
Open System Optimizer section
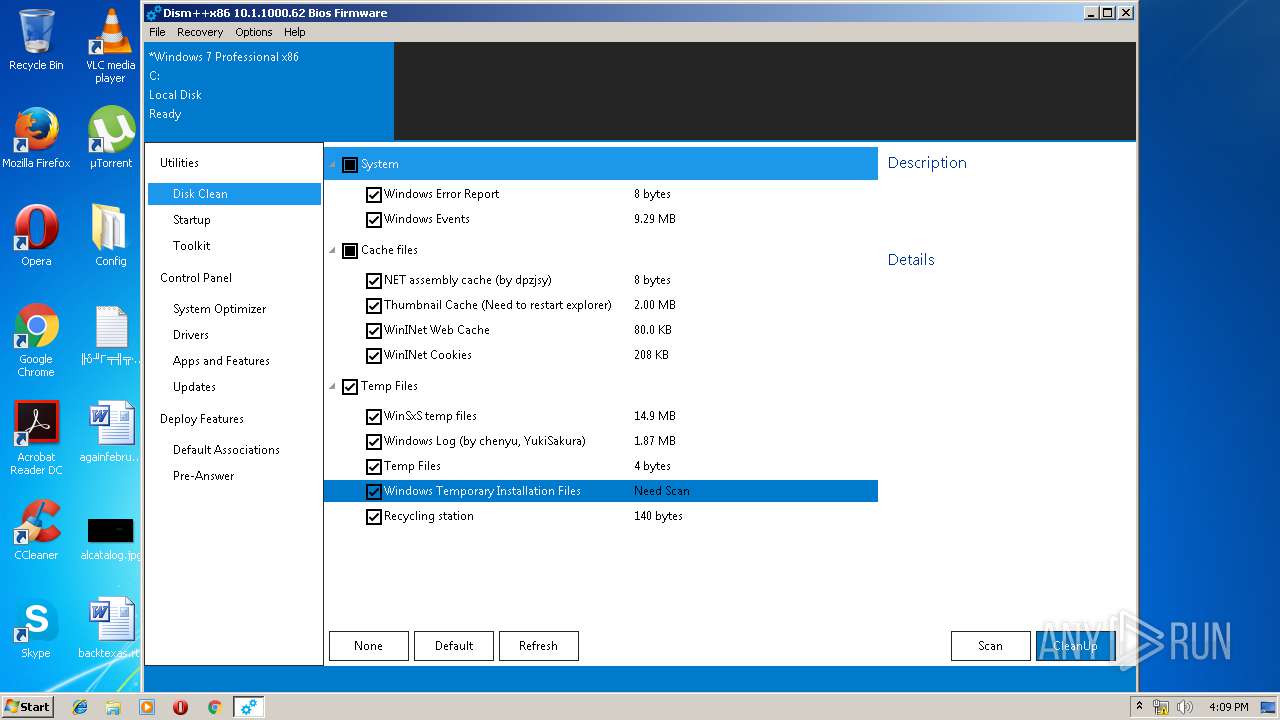click(x=220, y=309)
